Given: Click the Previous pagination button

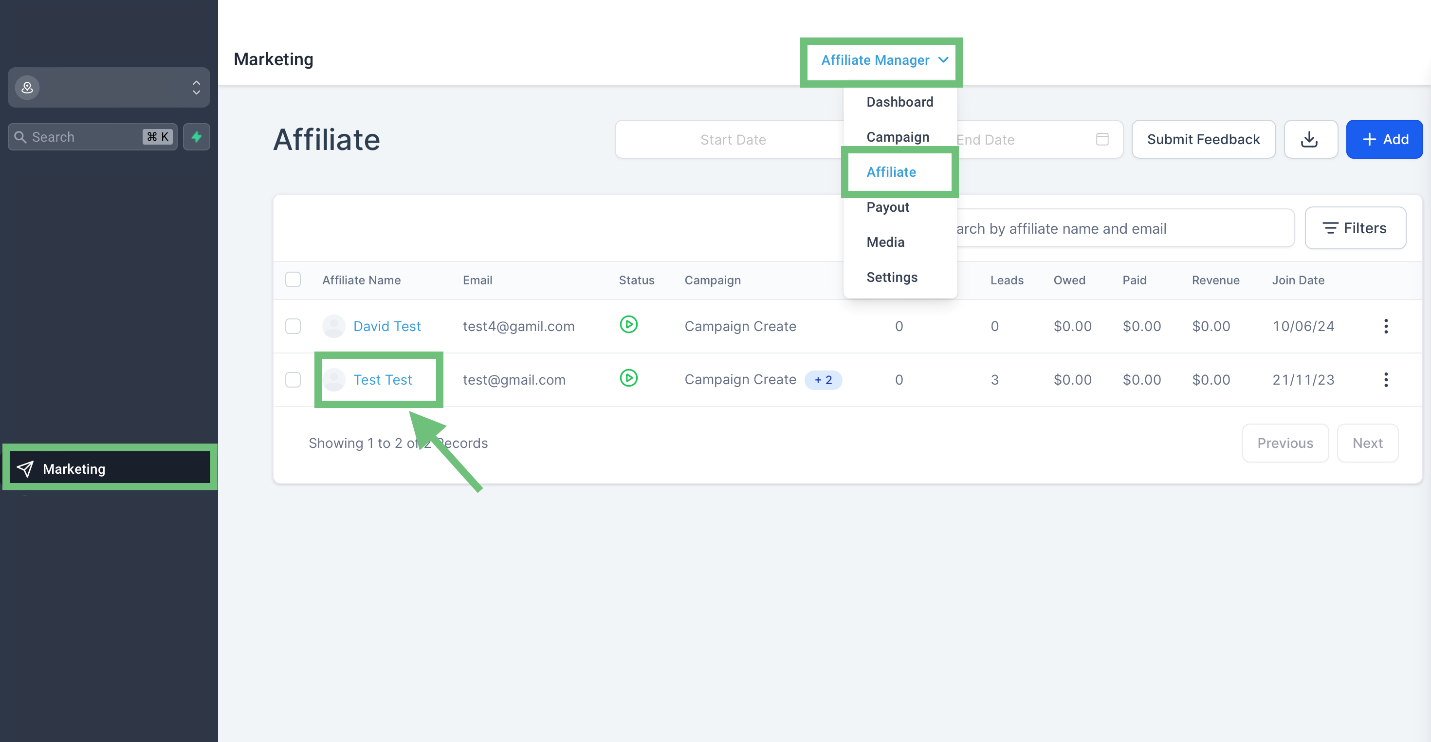Looking at the screenshot, I should pos(1285,443).
